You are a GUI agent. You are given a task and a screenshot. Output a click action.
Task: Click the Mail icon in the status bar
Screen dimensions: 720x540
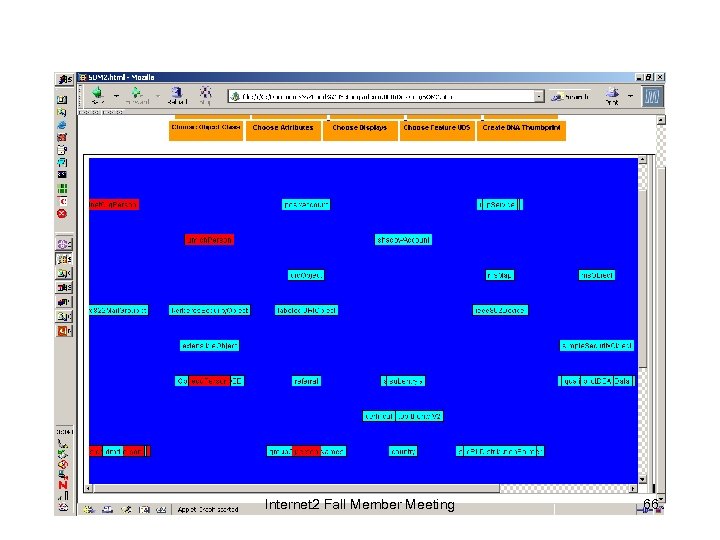coord(107,509)
